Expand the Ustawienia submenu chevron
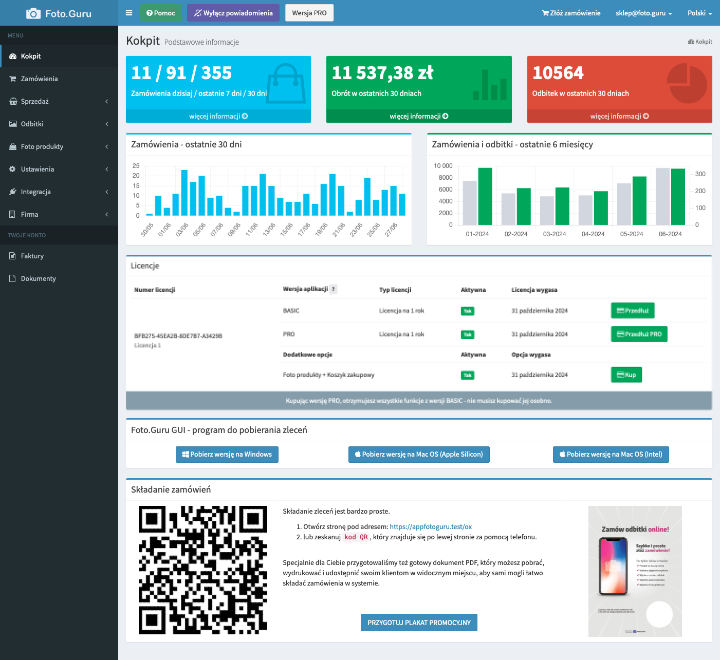The width and height of the screenshot is (720, 660). click(x=107, y=169)
